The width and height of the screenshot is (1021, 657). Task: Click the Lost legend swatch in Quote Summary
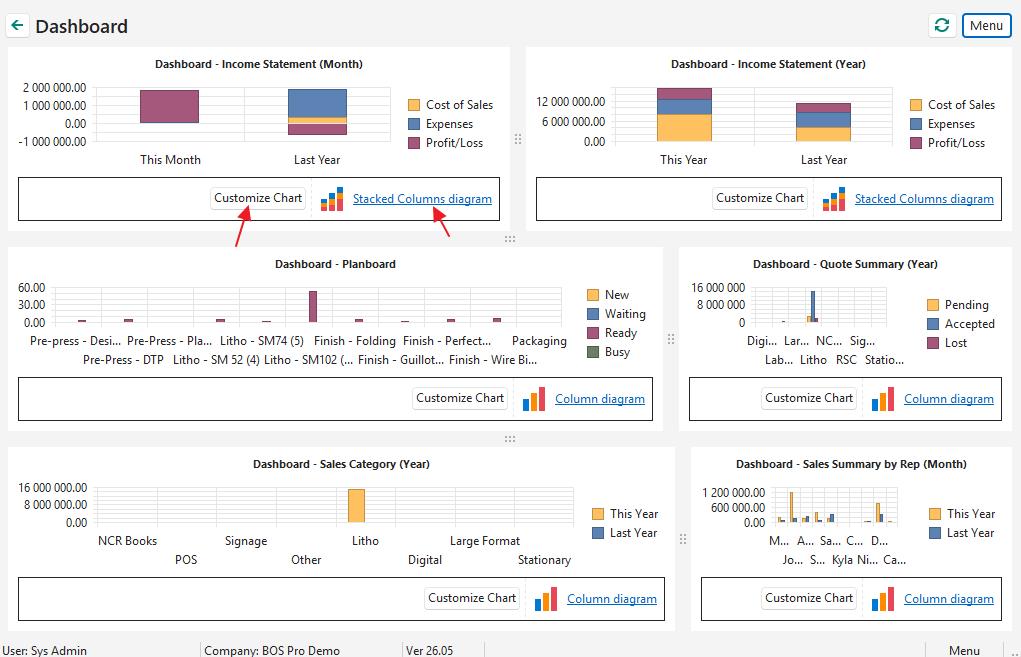(x=932, y=342)
